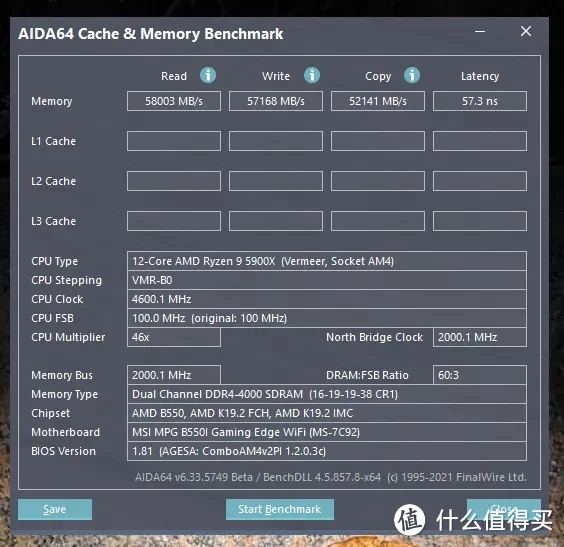
Task: Select the Memory copy value 52141 MB/s
Action: pos(378,101)
